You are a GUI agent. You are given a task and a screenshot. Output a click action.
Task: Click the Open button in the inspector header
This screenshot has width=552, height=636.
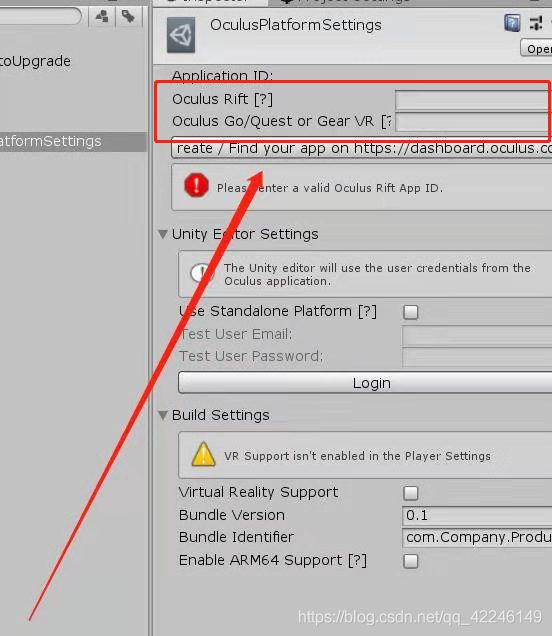point(536,48)
